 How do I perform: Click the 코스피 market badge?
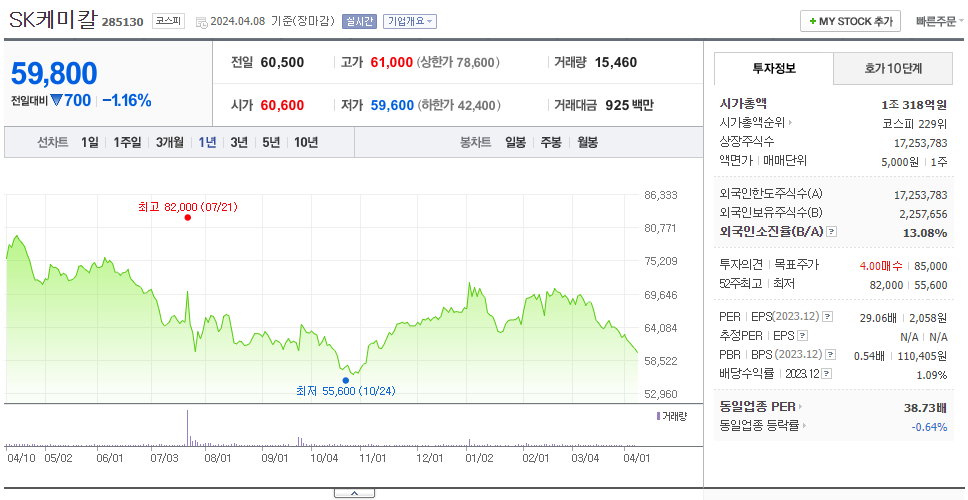click(169, 21)
